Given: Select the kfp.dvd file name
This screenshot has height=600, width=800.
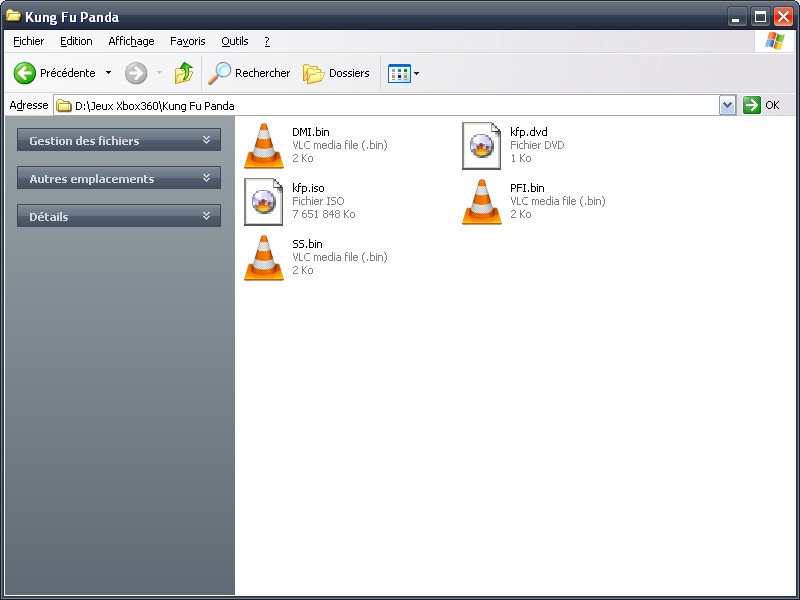Looking at the screenshot, I should tap(529, 132).
